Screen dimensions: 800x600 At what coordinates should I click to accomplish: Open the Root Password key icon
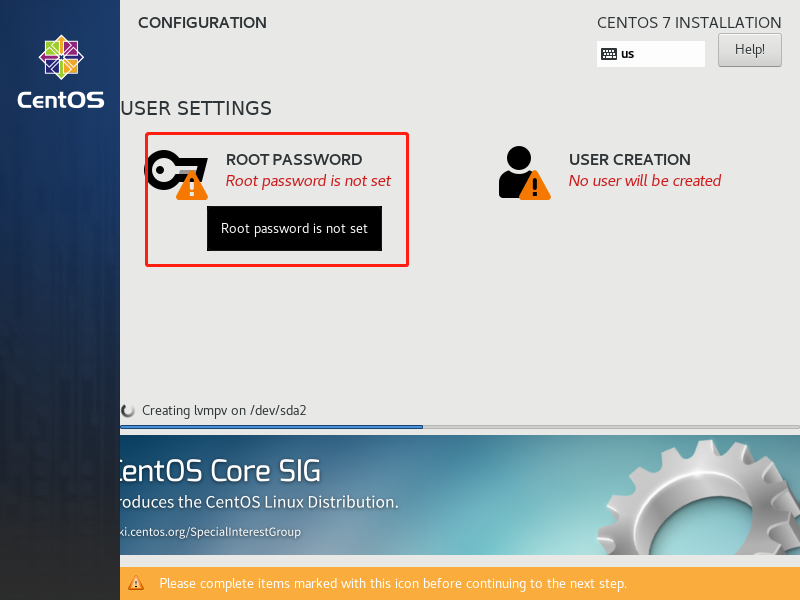tap(177, 174)
